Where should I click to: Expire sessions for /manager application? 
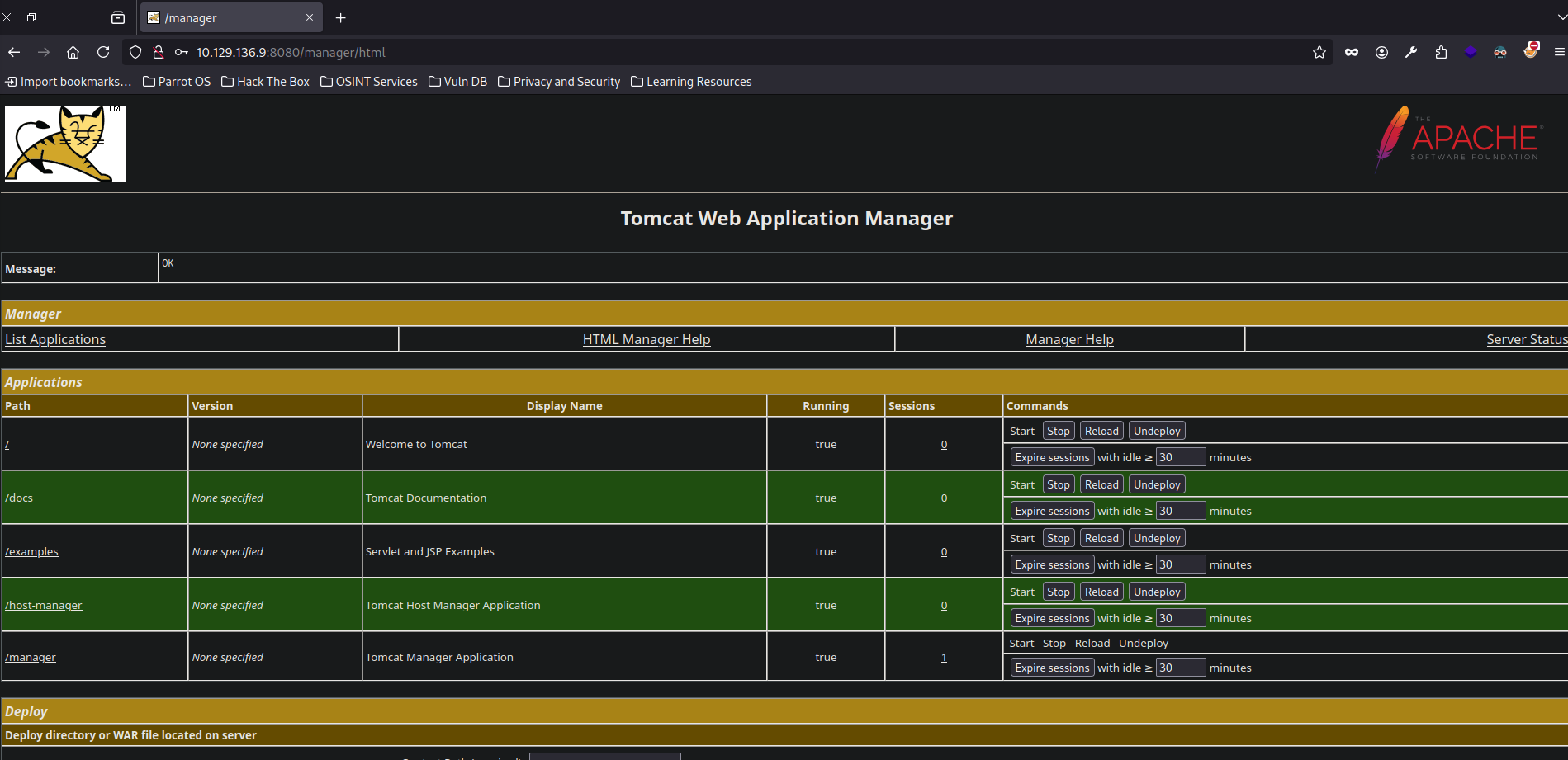pos(1052,668)
